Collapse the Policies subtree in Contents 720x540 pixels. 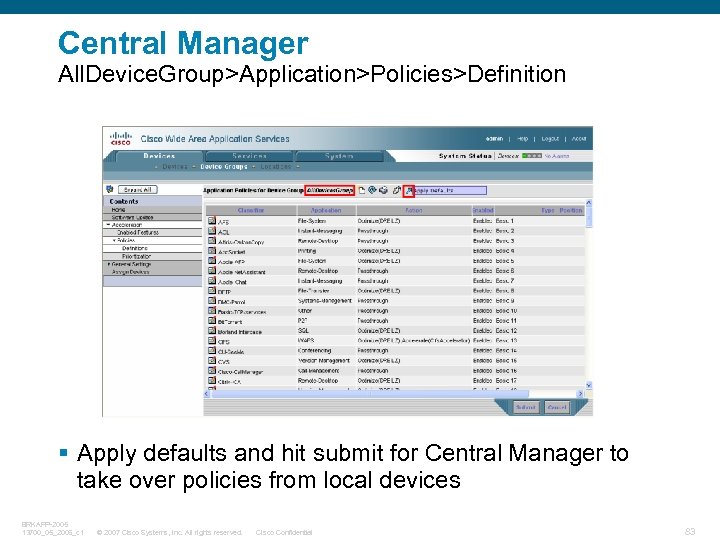click(114, 240)
